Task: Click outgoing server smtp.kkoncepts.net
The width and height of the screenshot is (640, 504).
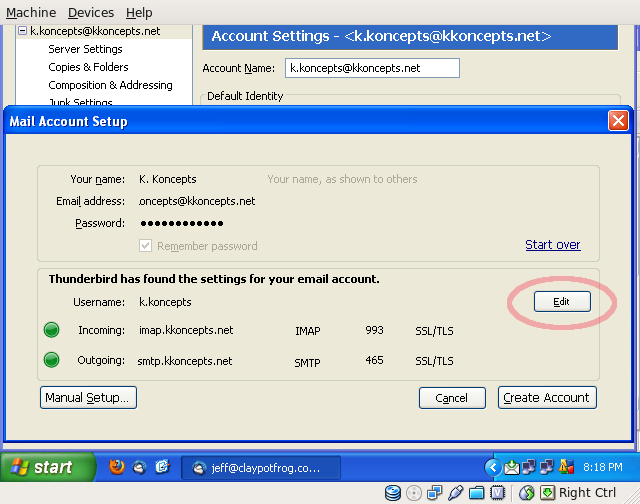Action: pyautogui.click(x=185, y=361)
